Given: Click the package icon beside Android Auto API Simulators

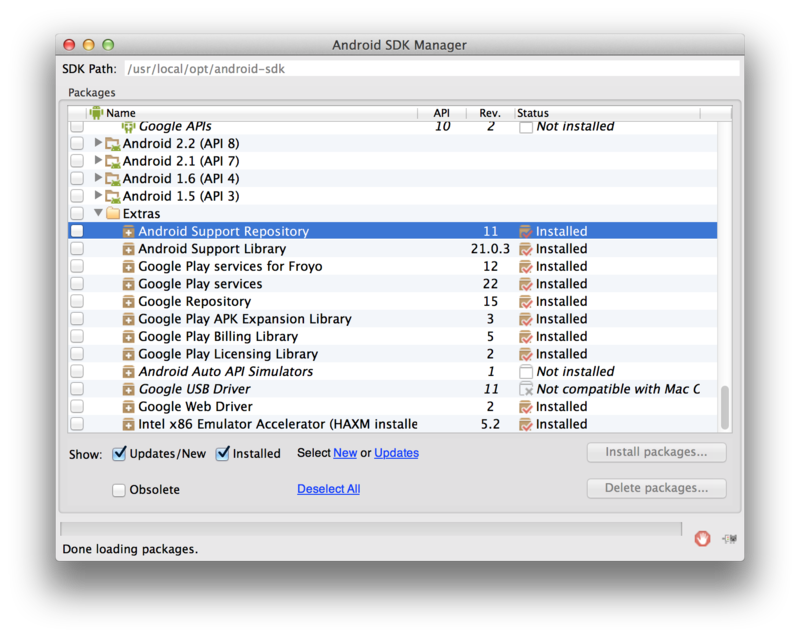Looking at the screenshot, I should 128,372.
